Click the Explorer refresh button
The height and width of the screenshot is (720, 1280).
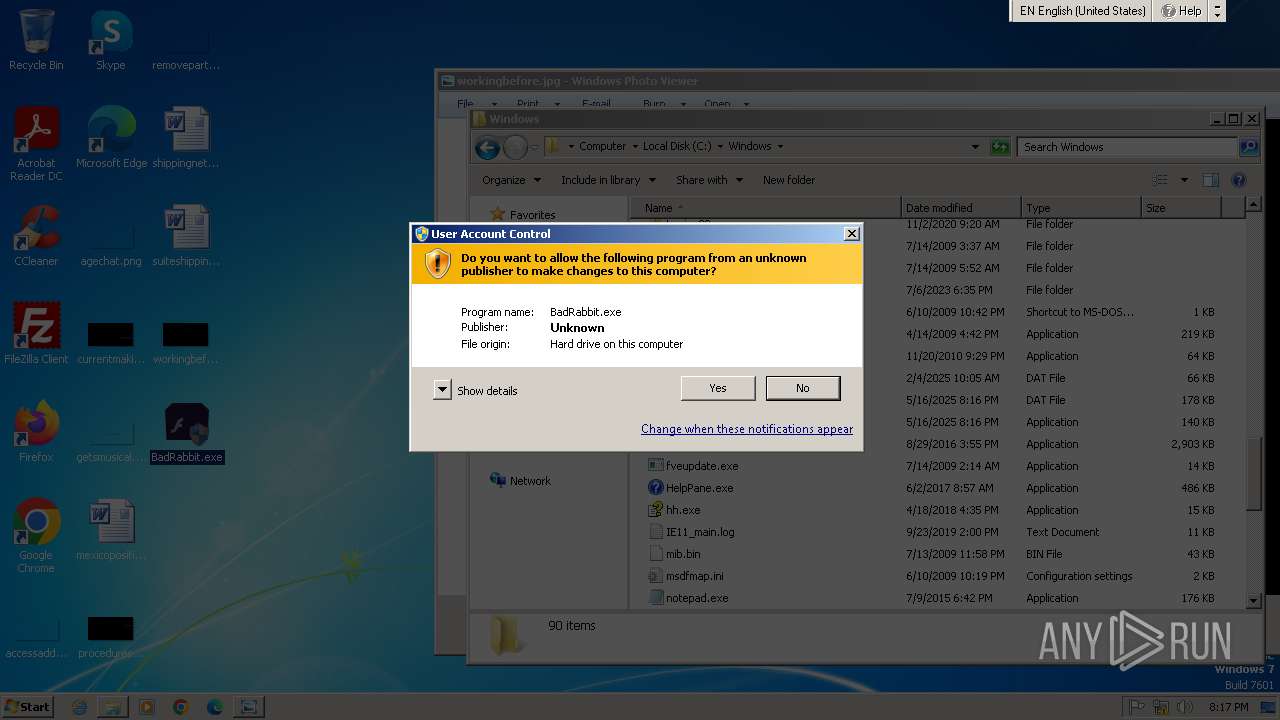pyautogui.click(x=1000, y=147)
